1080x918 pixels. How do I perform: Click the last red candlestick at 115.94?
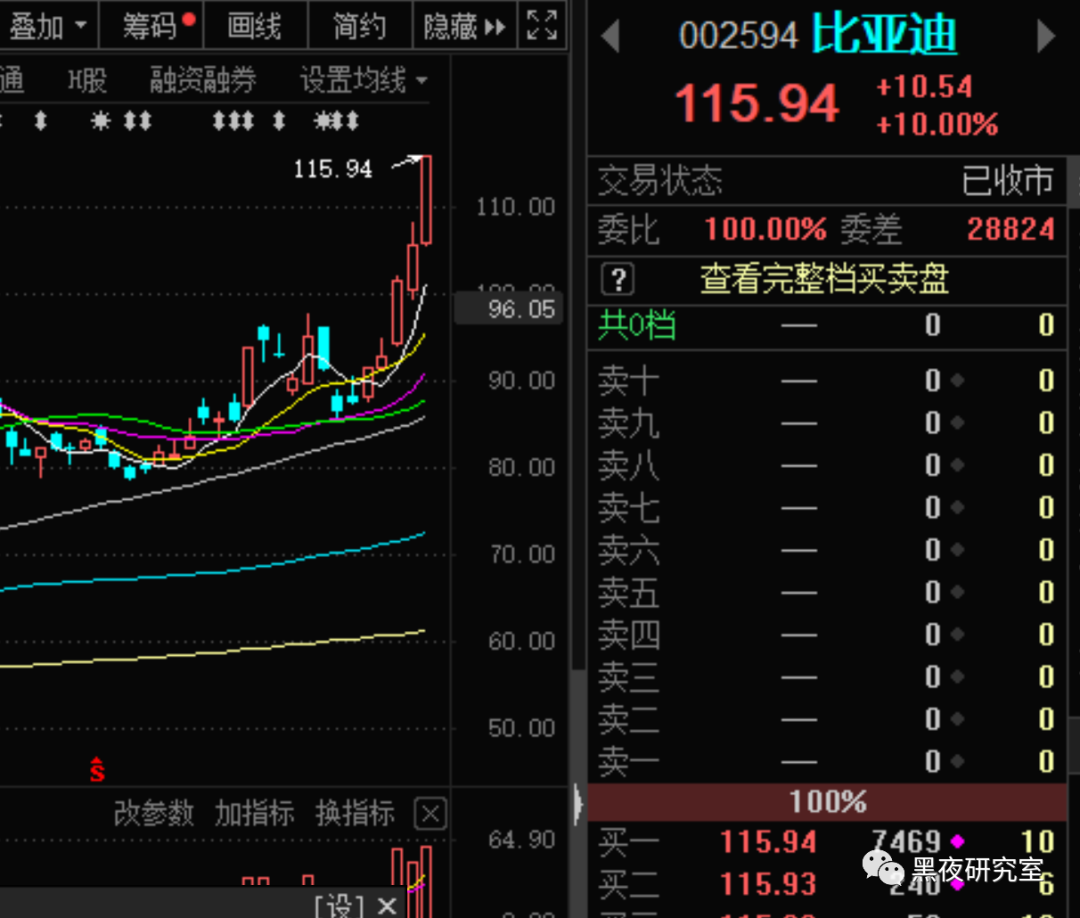point(426,200)
